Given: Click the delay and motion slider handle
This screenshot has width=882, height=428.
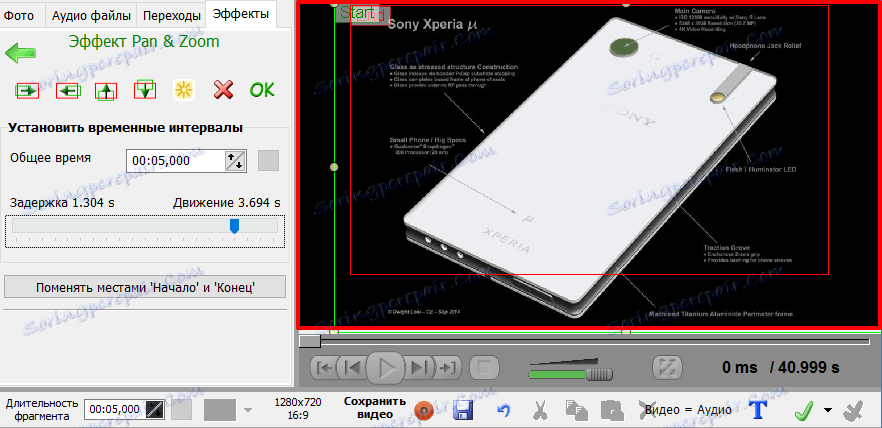Looking at the screenshot, I should click(235, 226).
